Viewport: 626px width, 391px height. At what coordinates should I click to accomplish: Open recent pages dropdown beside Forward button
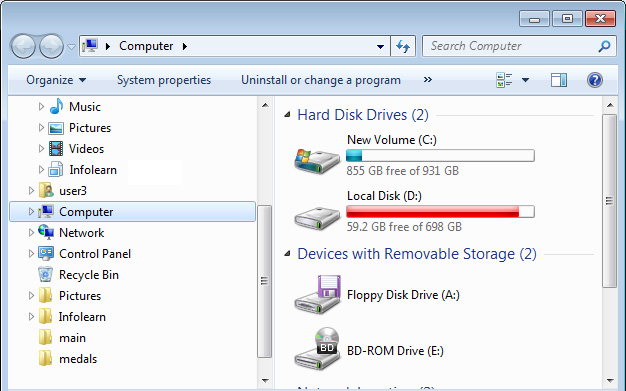(71, 47)
